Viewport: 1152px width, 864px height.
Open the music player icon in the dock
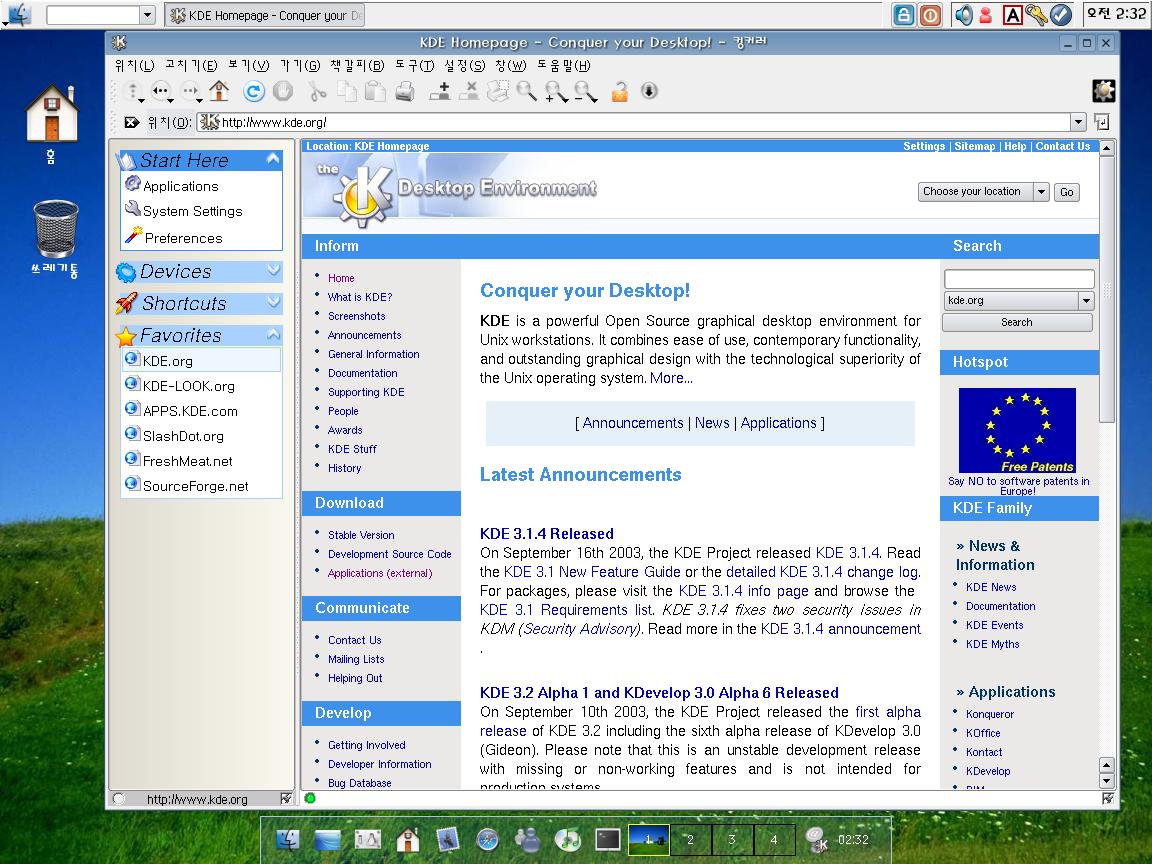[x=567, y=839]
